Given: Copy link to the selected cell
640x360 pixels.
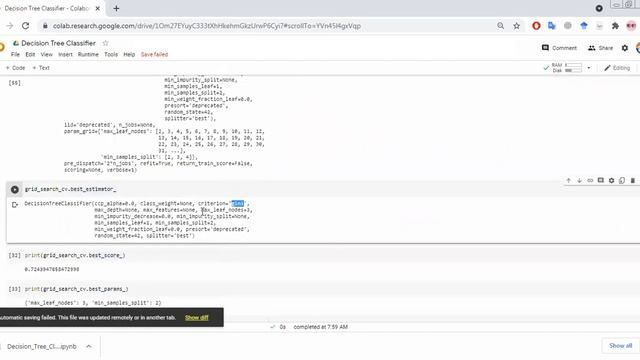Looking at the screenshot, I should pos(590,180).
